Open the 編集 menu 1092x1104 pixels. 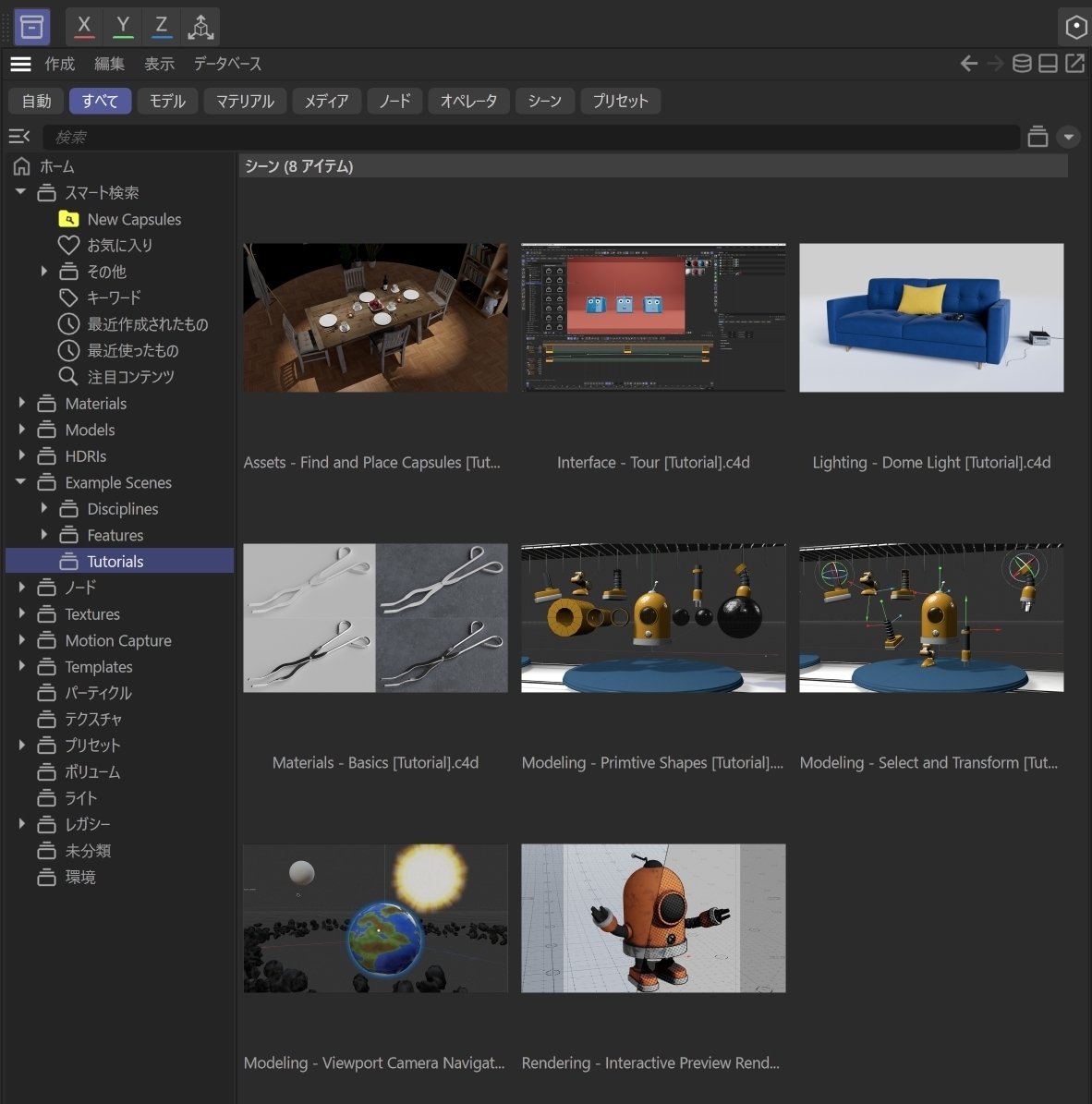109,64
